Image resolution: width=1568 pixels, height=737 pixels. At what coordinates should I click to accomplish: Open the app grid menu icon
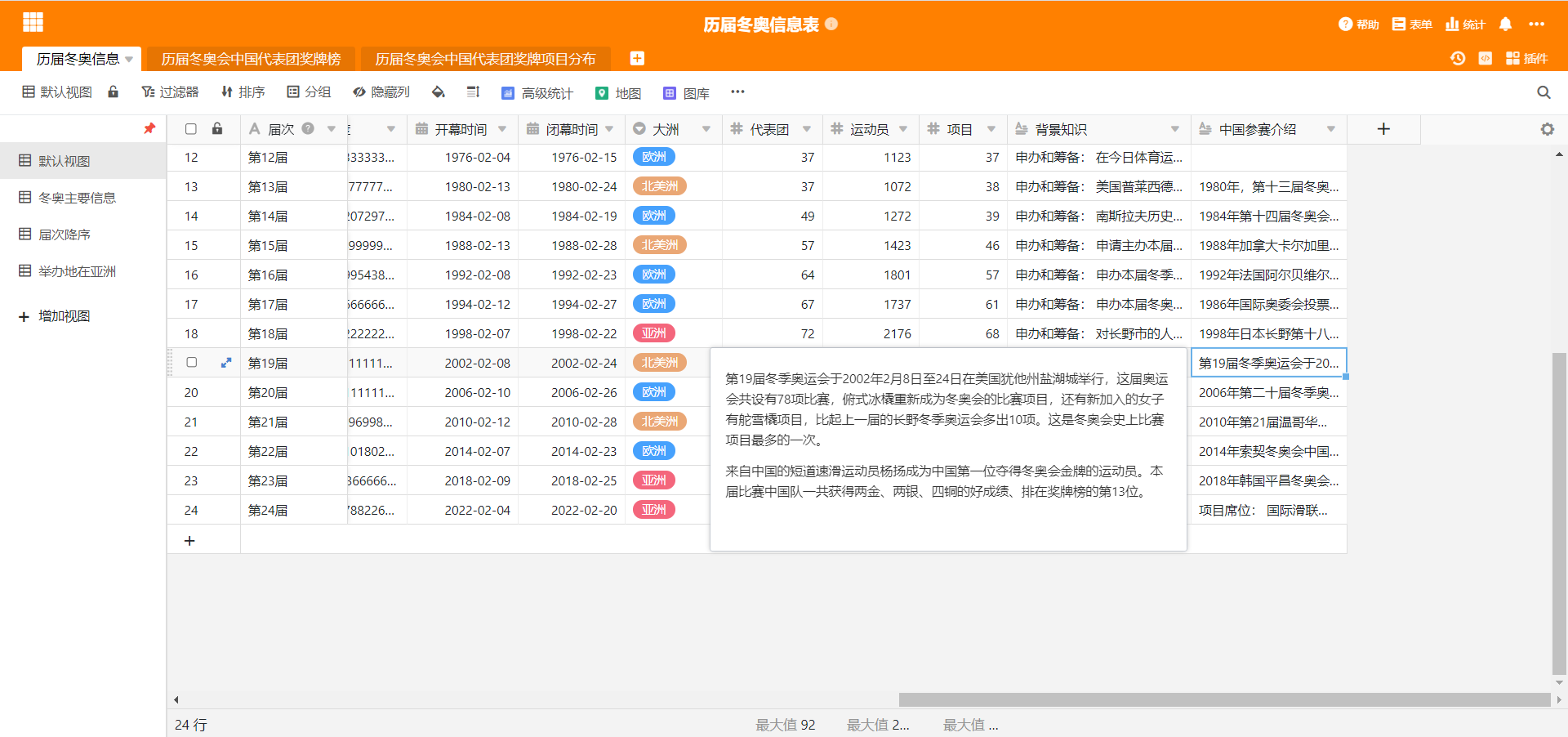point(33,22)
